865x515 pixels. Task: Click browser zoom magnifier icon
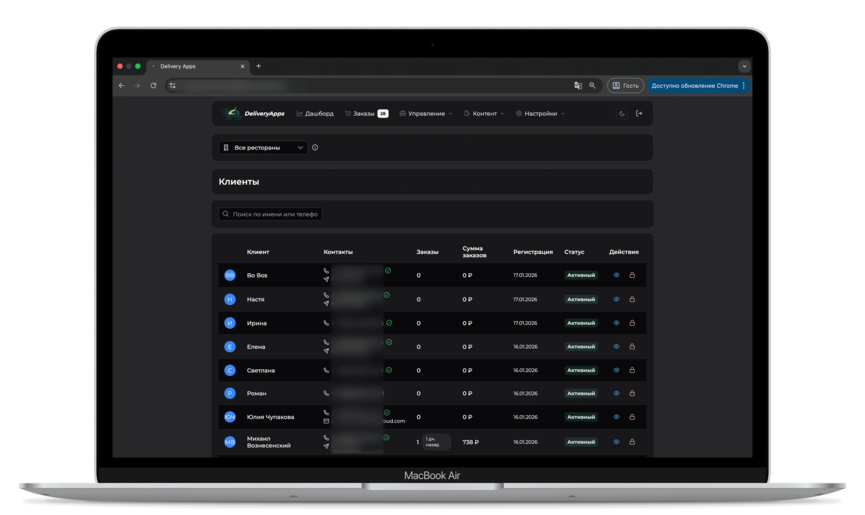pyautogui.click(x=592, y=86)
